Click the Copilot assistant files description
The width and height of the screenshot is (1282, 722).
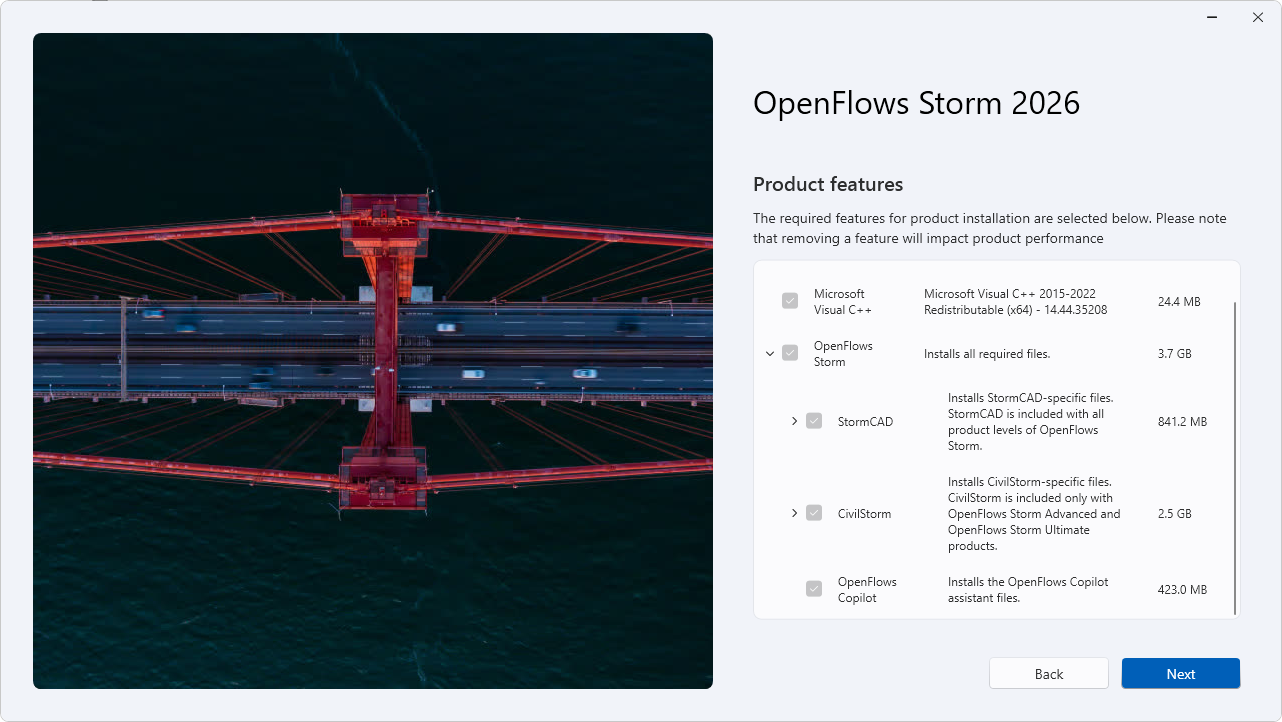(1028, 589)
